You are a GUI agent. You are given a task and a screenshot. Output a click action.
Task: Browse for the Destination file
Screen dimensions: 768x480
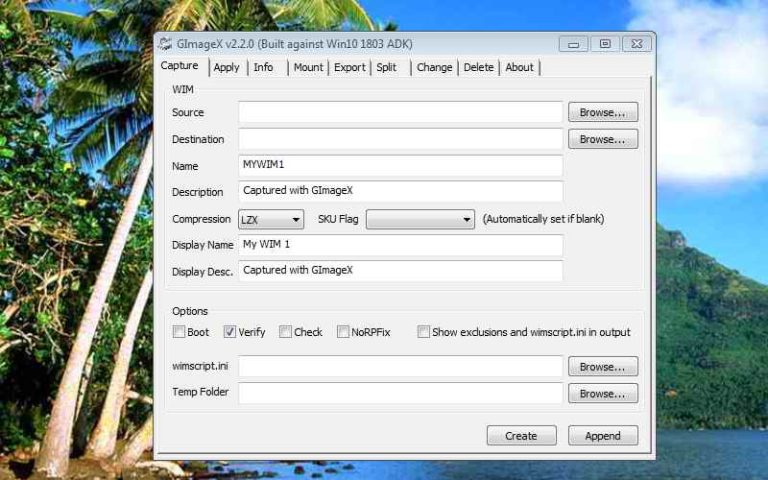click(x=603, y=140)
